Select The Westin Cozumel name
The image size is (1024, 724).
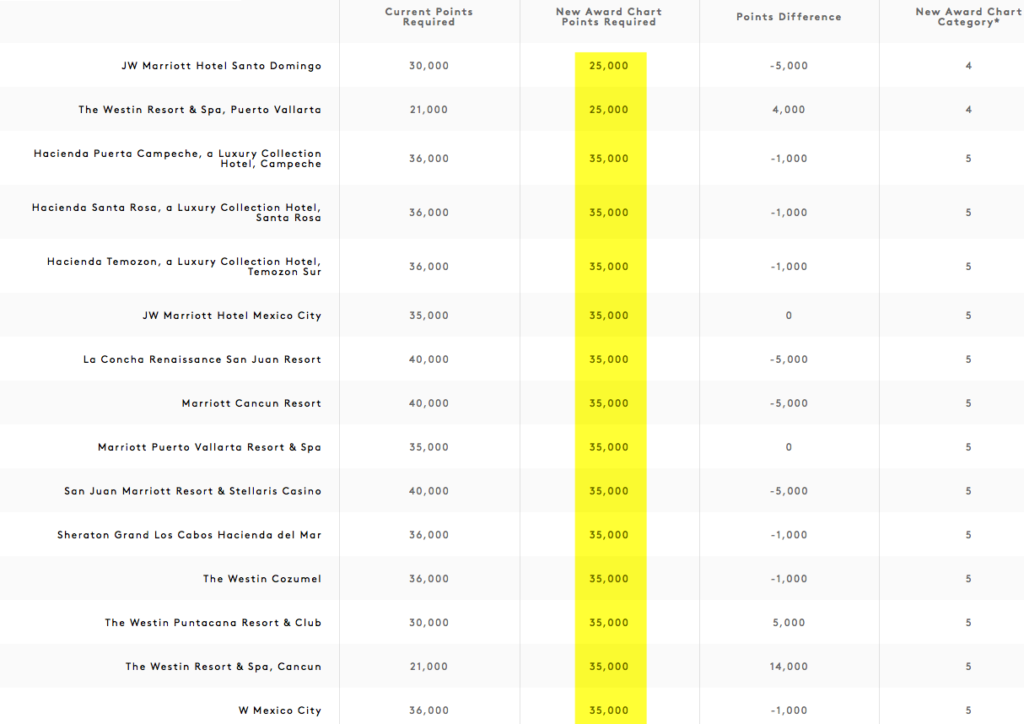(263, 578)
